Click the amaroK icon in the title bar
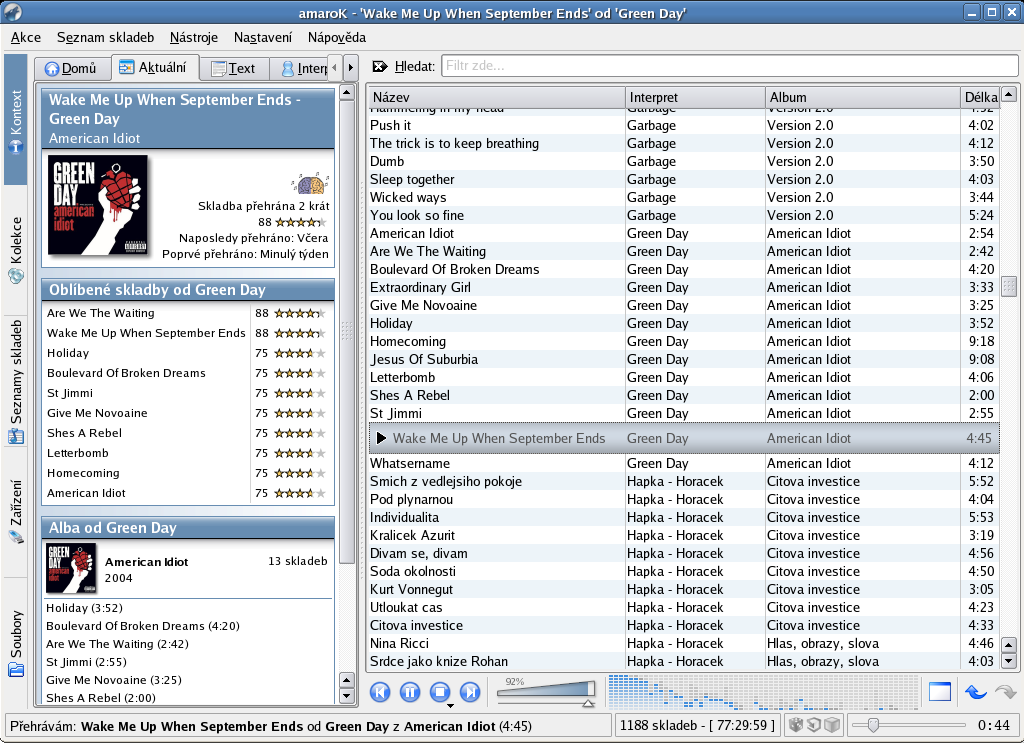This screenshot has height=743, width=1024. pos(12,12)
